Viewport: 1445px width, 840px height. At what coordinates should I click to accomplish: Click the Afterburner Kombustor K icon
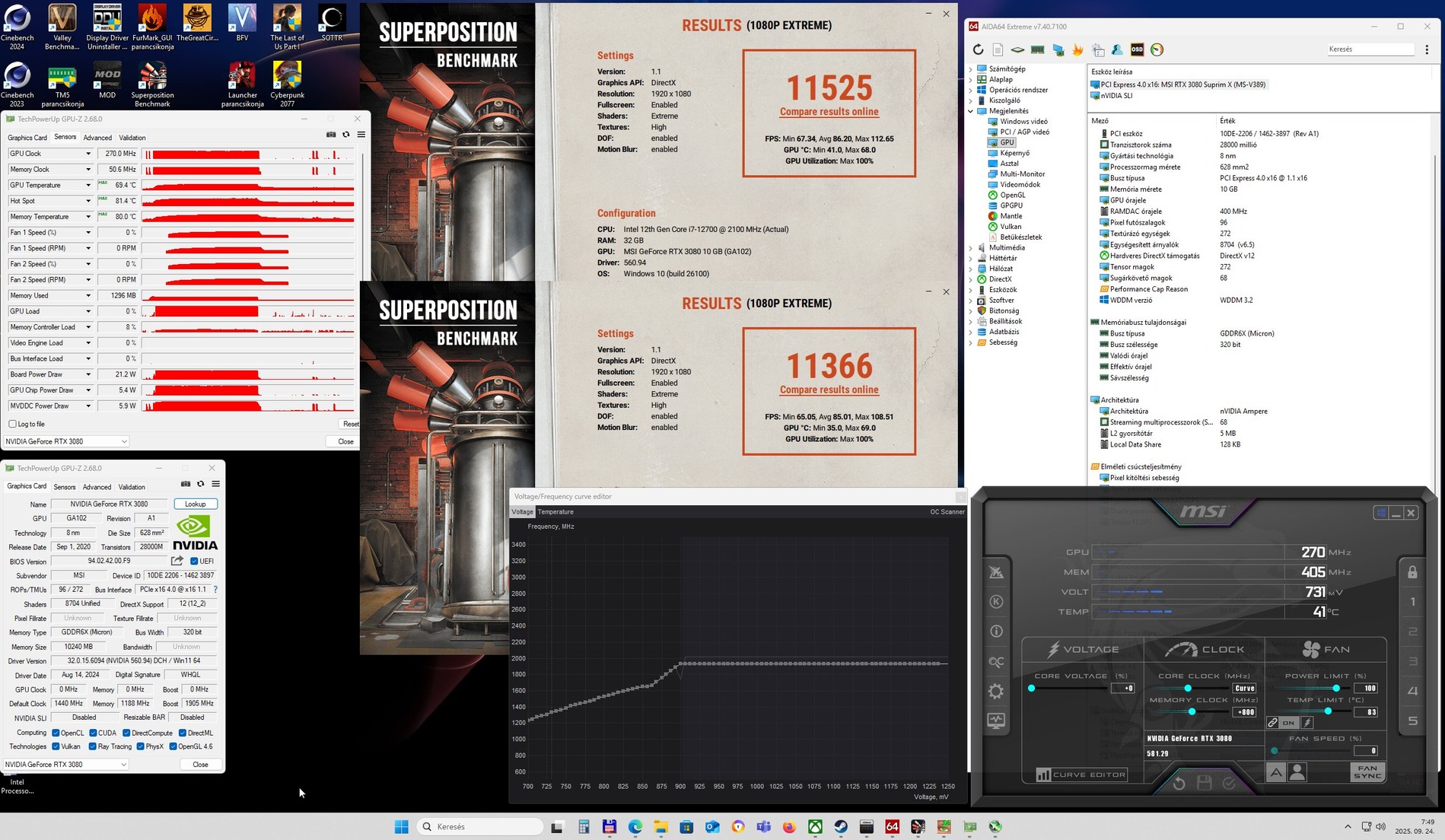coord(996,602)
